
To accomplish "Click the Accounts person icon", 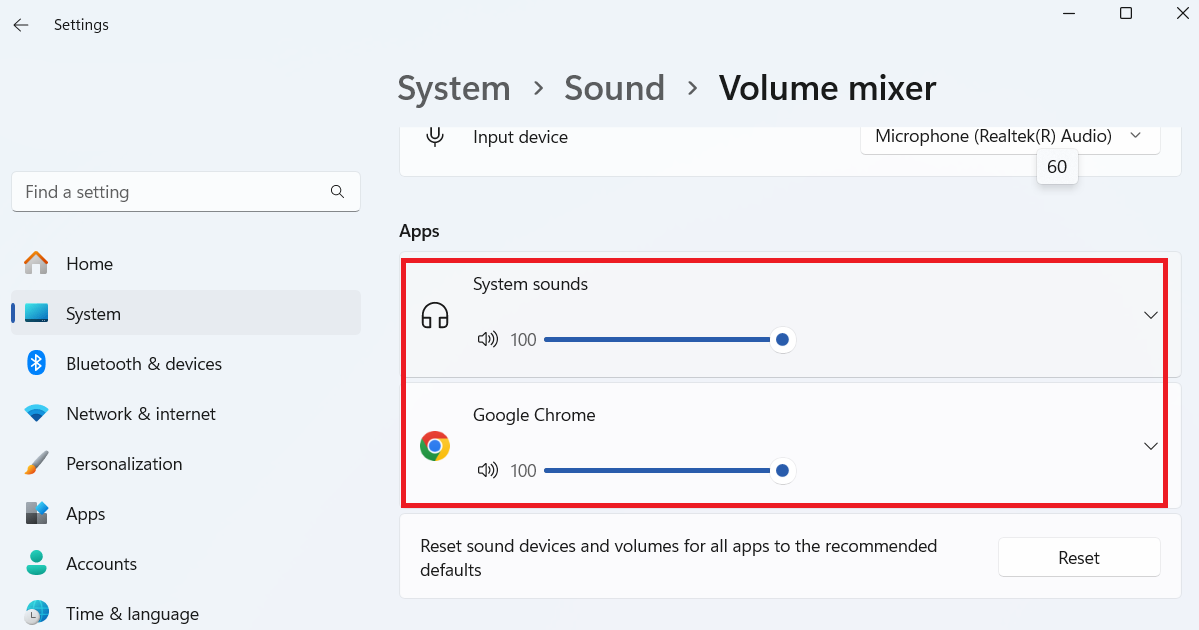I will pyautogui.click(x=36, y=563).
